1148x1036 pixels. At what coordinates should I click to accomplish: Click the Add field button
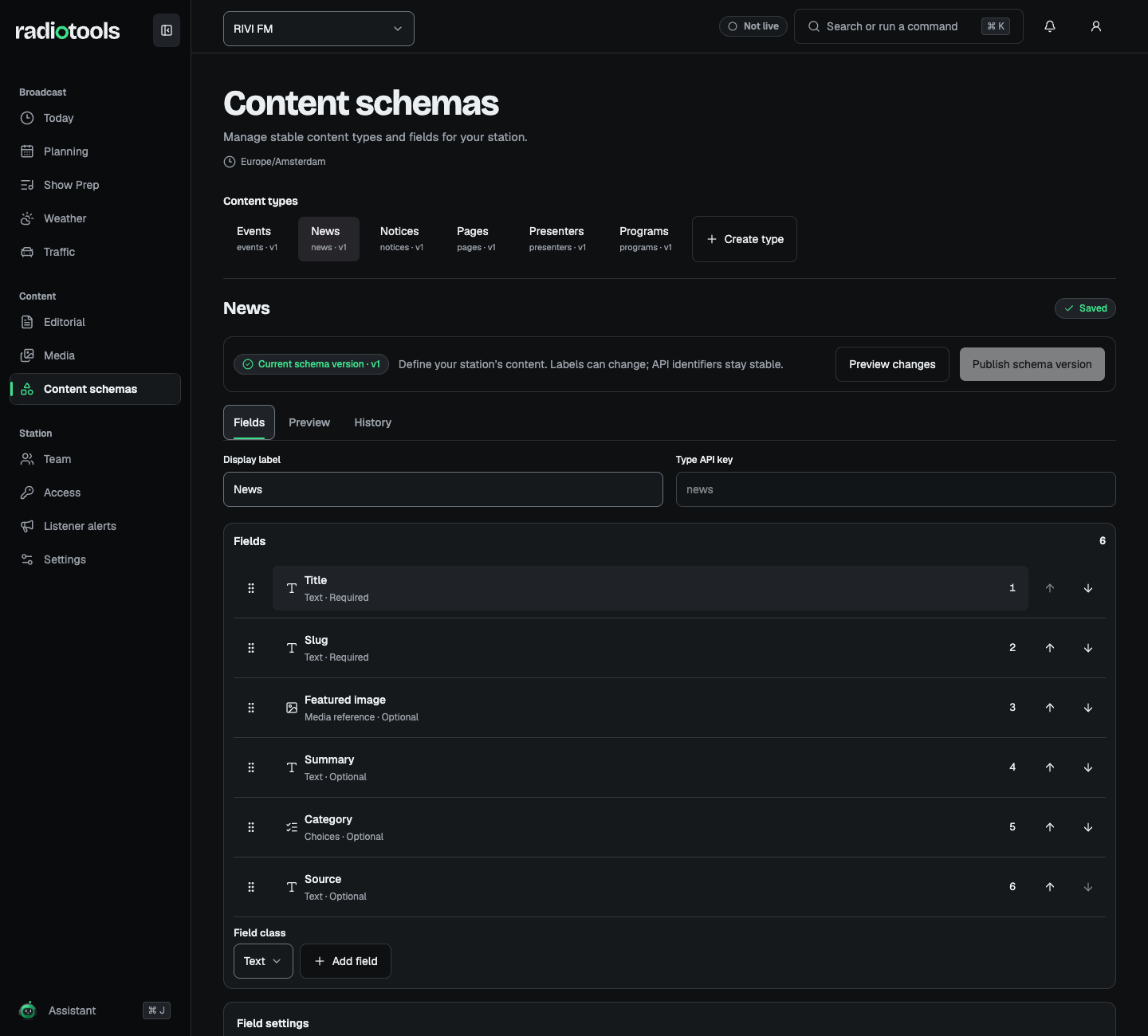345,961
